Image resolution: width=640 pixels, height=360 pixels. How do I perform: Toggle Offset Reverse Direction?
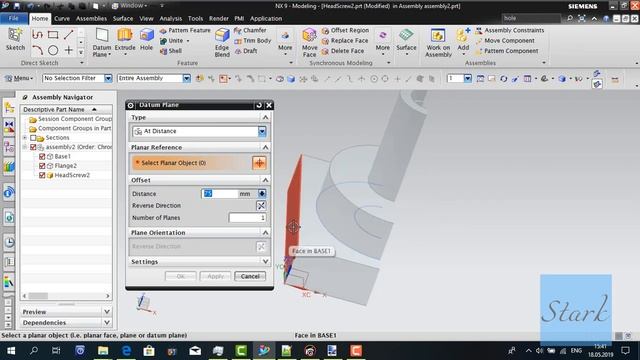(261, 206)
